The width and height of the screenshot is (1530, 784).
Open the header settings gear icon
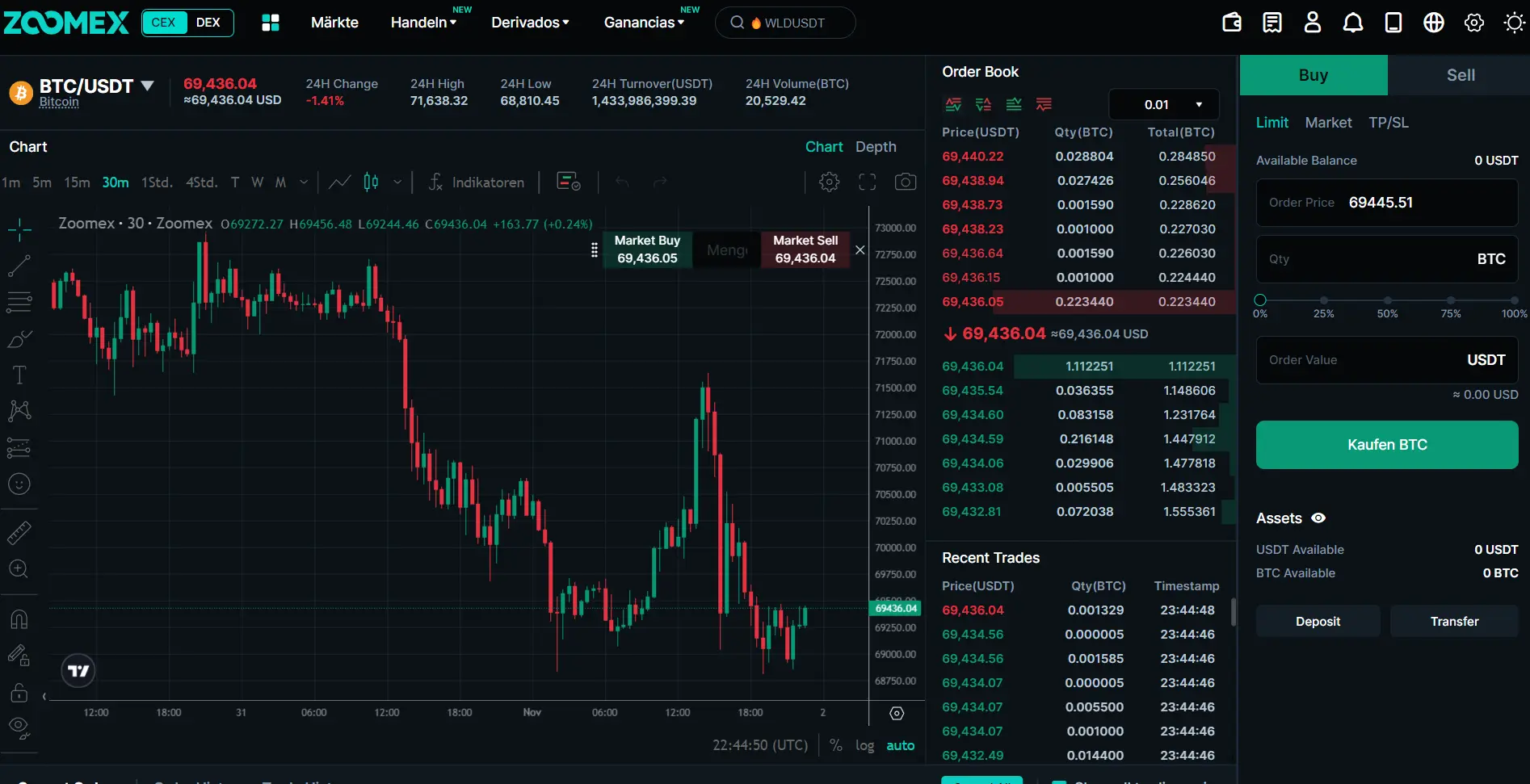(1474, 23)
